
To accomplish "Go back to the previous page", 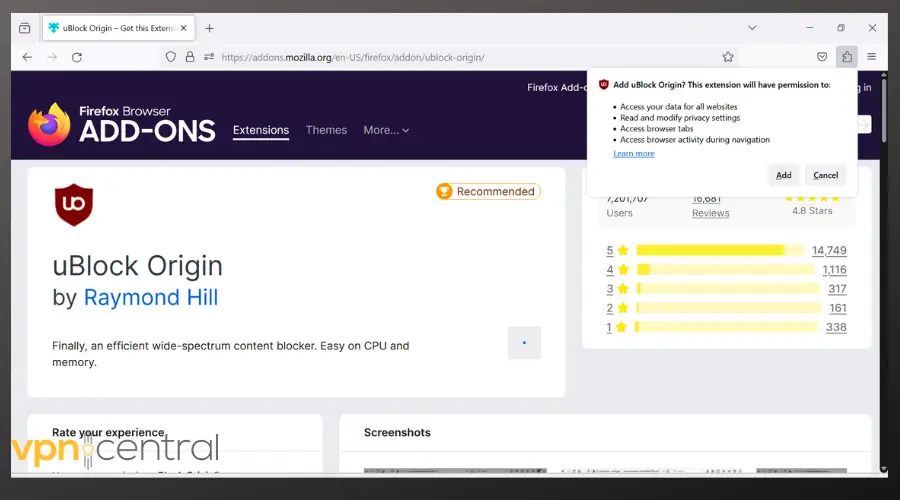I will pyautogui.click(x=27, y=57).
